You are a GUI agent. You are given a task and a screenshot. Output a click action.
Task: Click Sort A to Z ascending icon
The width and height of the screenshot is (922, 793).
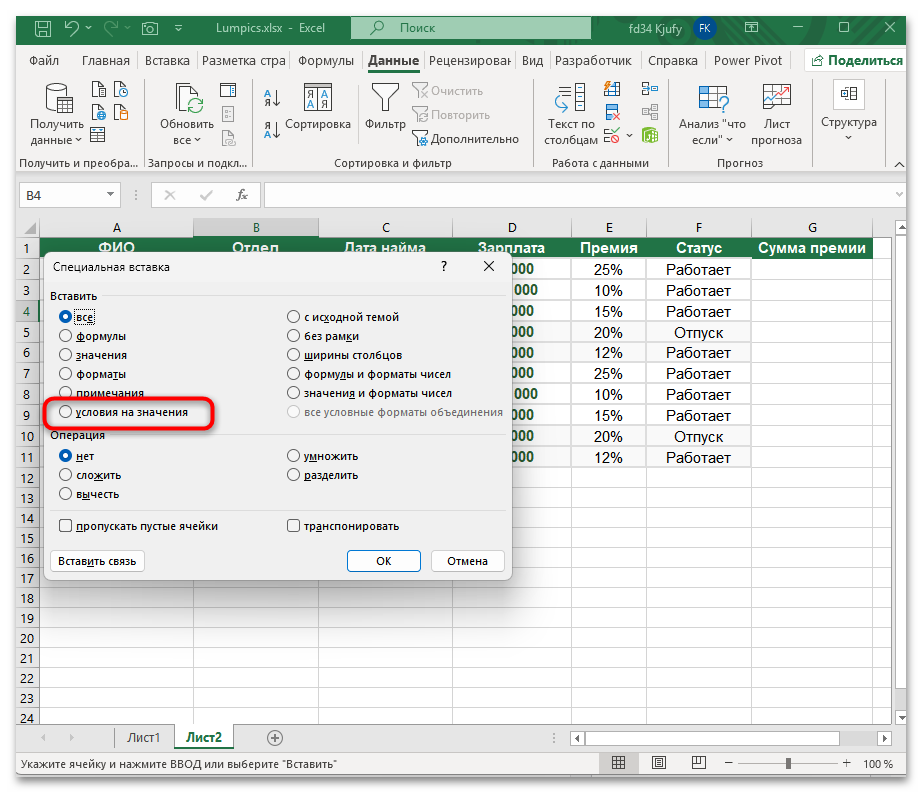coord(271,98)
